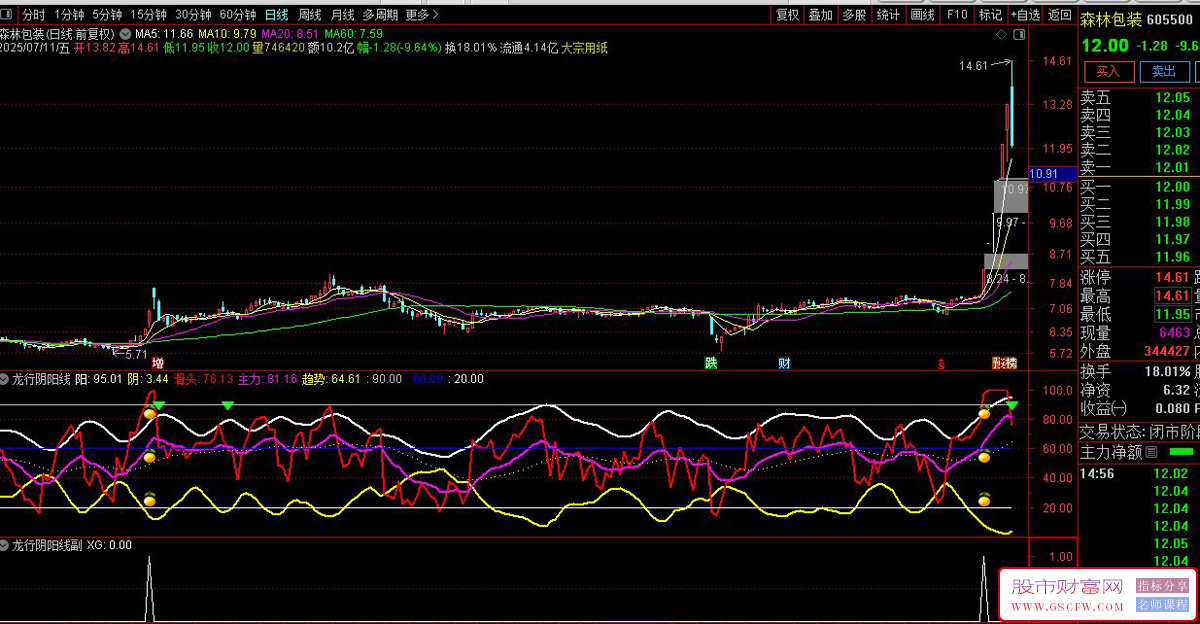Click the orange ball signal on the 80 line at left
Screen dimensions: 1200x624
point(149,413)
